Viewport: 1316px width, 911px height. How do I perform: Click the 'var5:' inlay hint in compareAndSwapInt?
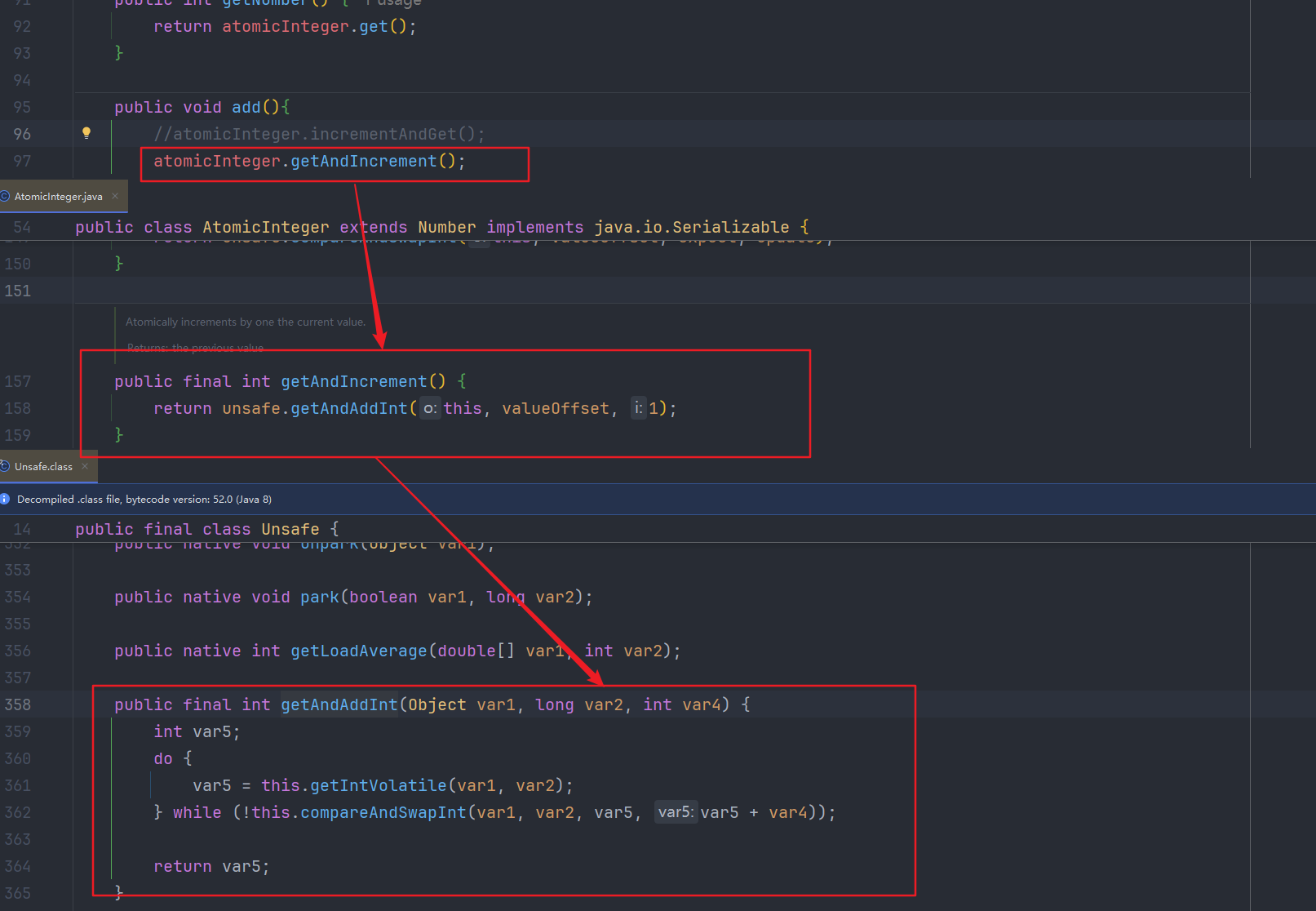(x=676, y=812)
